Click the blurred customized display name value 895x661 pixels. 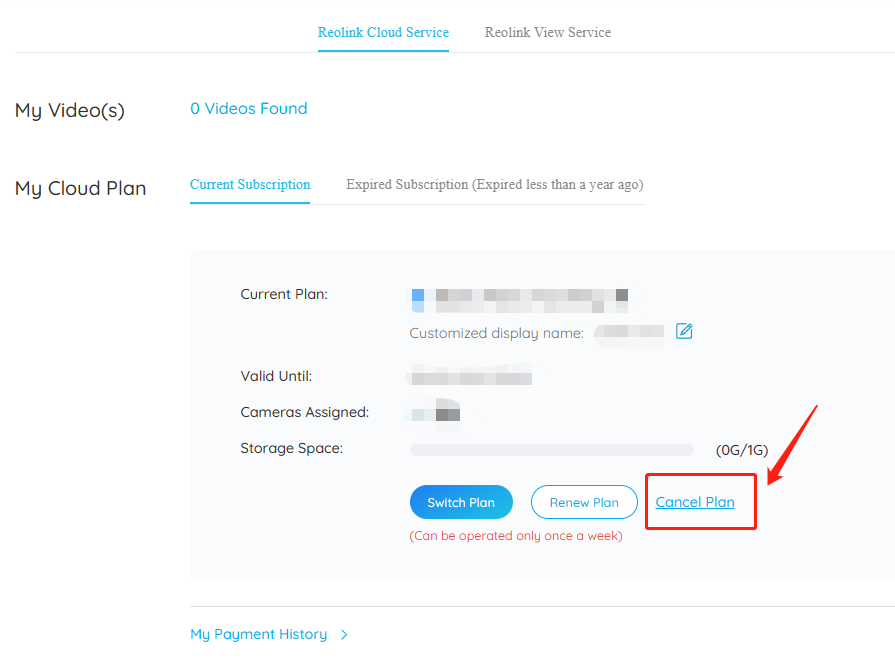628,333
